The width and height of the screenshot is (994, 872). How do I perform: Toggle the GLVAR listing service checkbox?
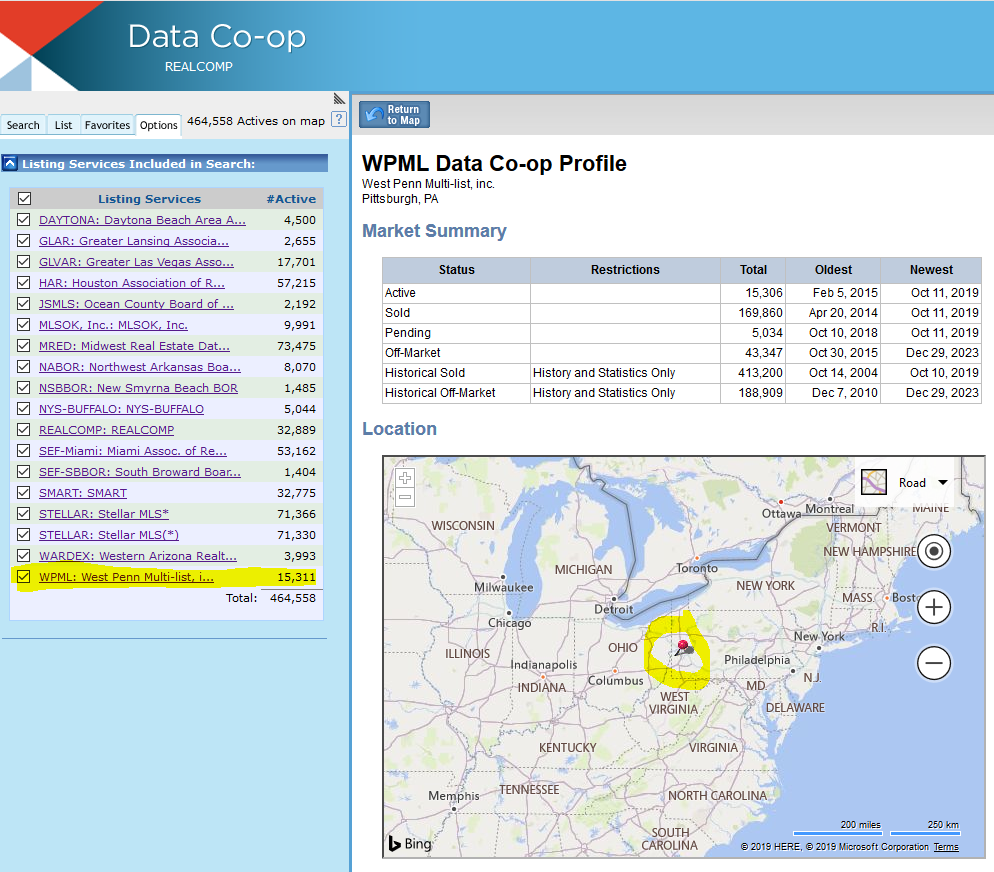(23, 261)
